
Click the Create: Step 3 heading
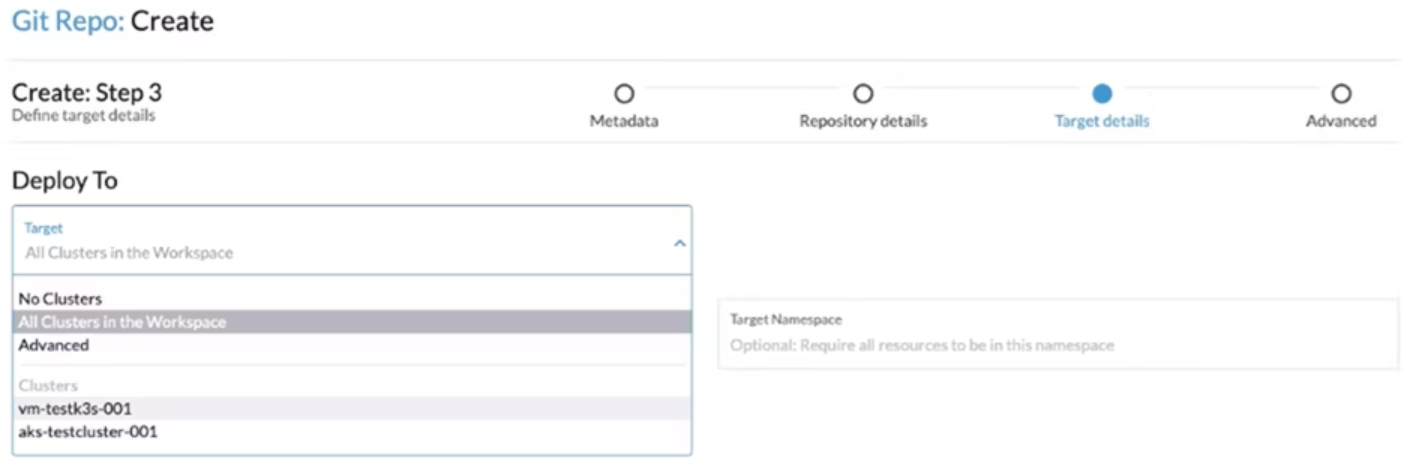(x=87, y=93)
